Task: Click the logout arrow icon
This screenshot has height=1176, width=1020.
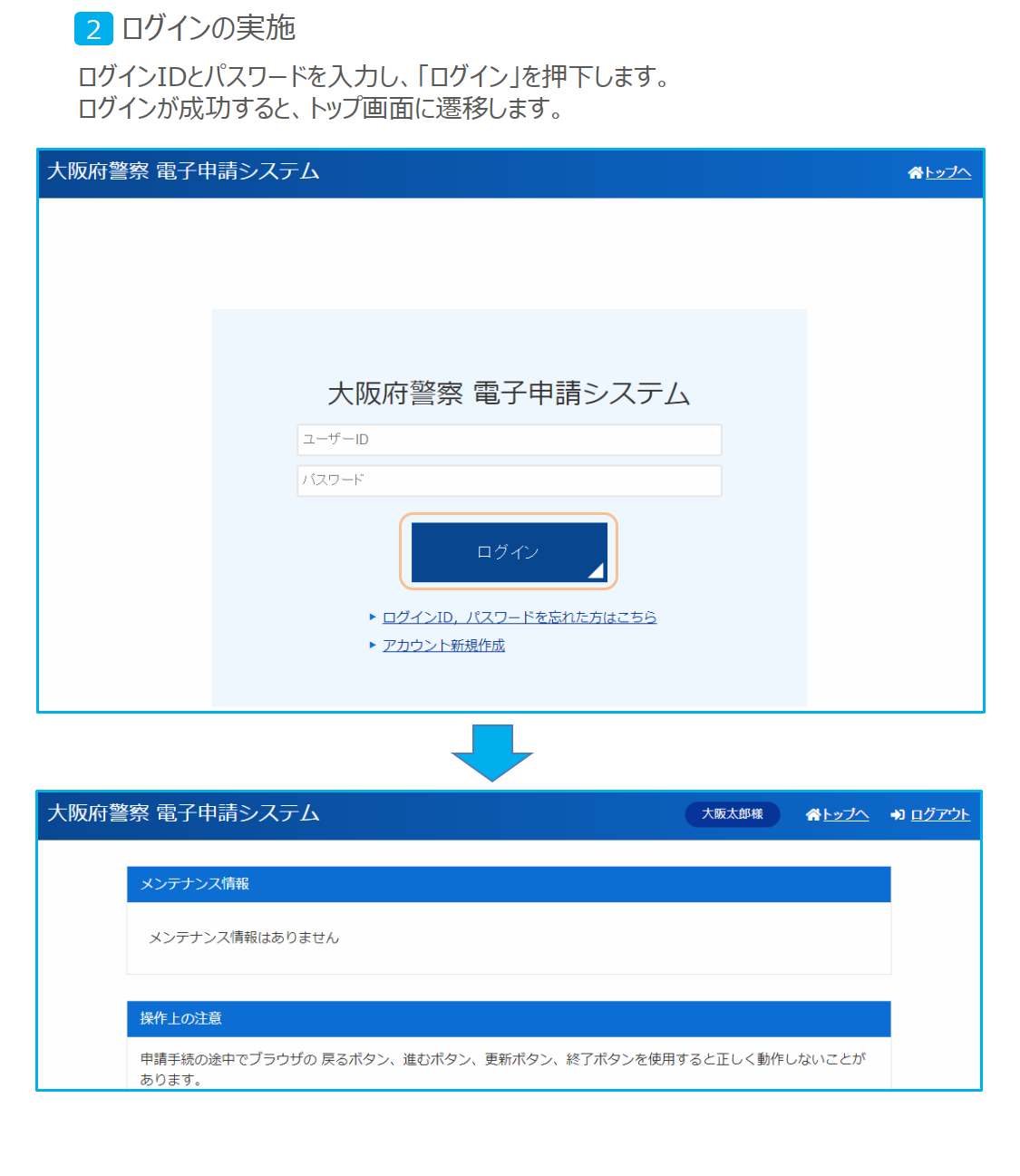Action: tap(898, 814)
